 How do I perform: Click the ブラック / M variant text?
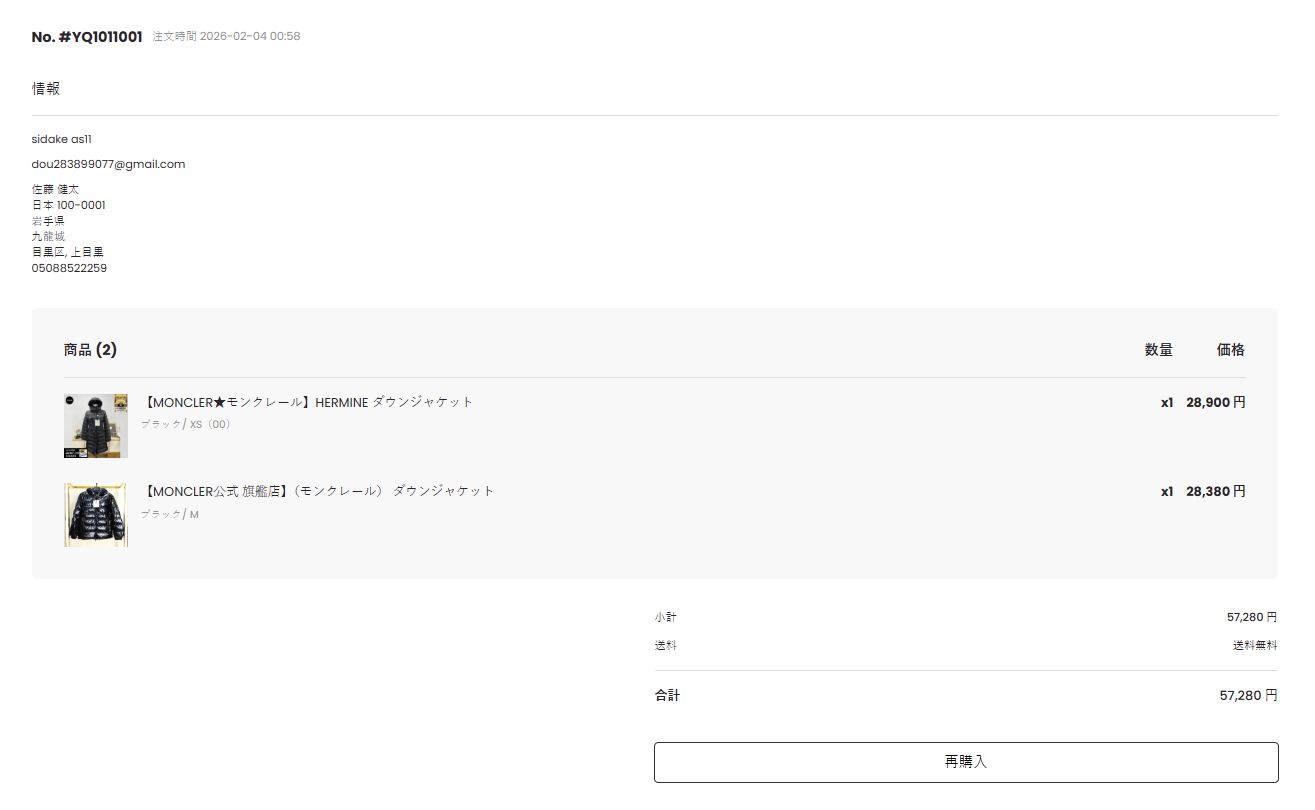[x=170, y=514]
